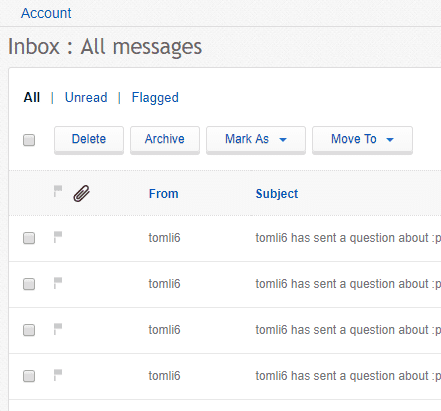Switch to the Unread filter
441x411 pixels.
pos(86,98)
